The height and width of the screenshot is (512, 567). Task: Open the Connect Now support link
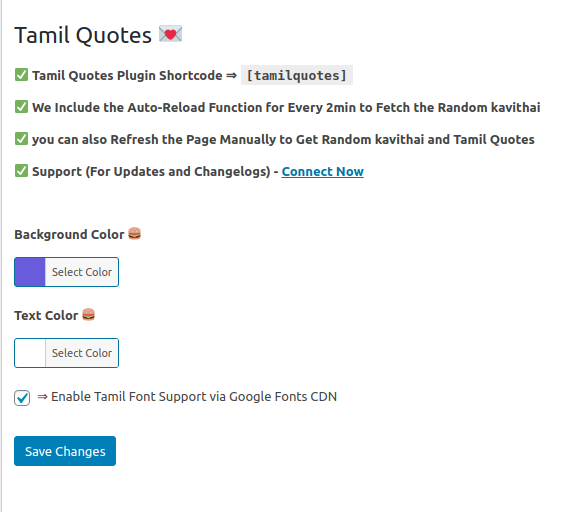coord(323,171)
